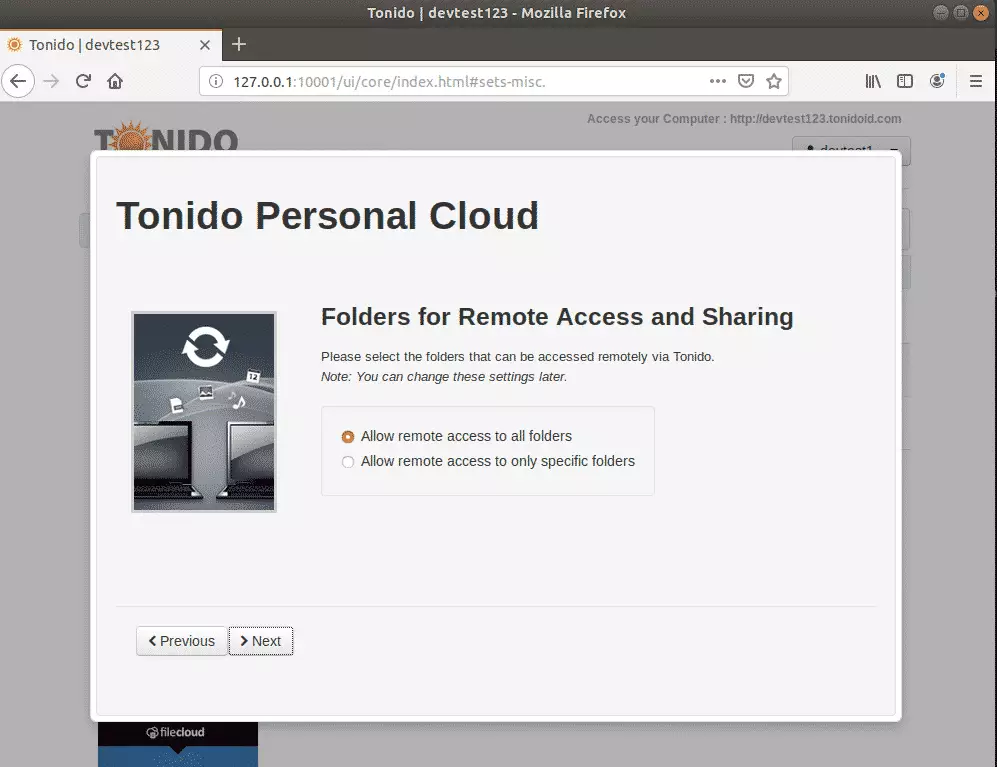Click the Previous button
Screen dimensions: 997x767
pyautogui.click(x=181, y=641)
